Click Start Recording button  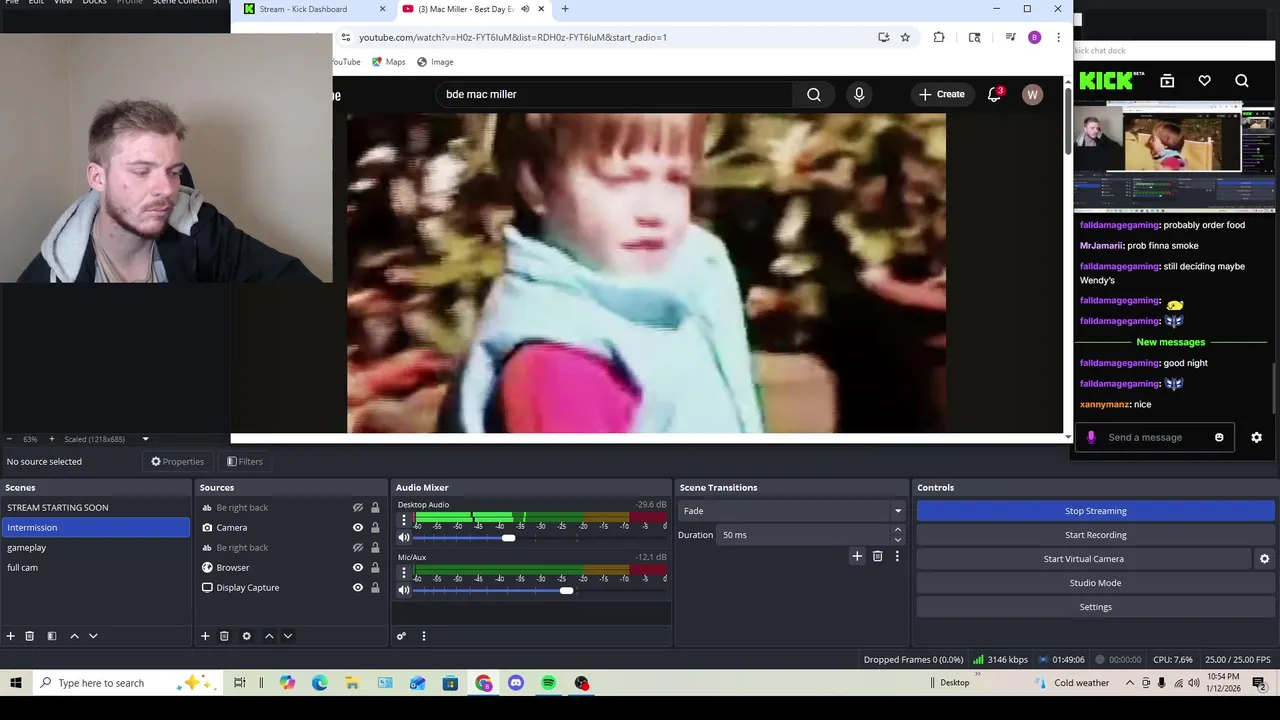click(1095, 535)
